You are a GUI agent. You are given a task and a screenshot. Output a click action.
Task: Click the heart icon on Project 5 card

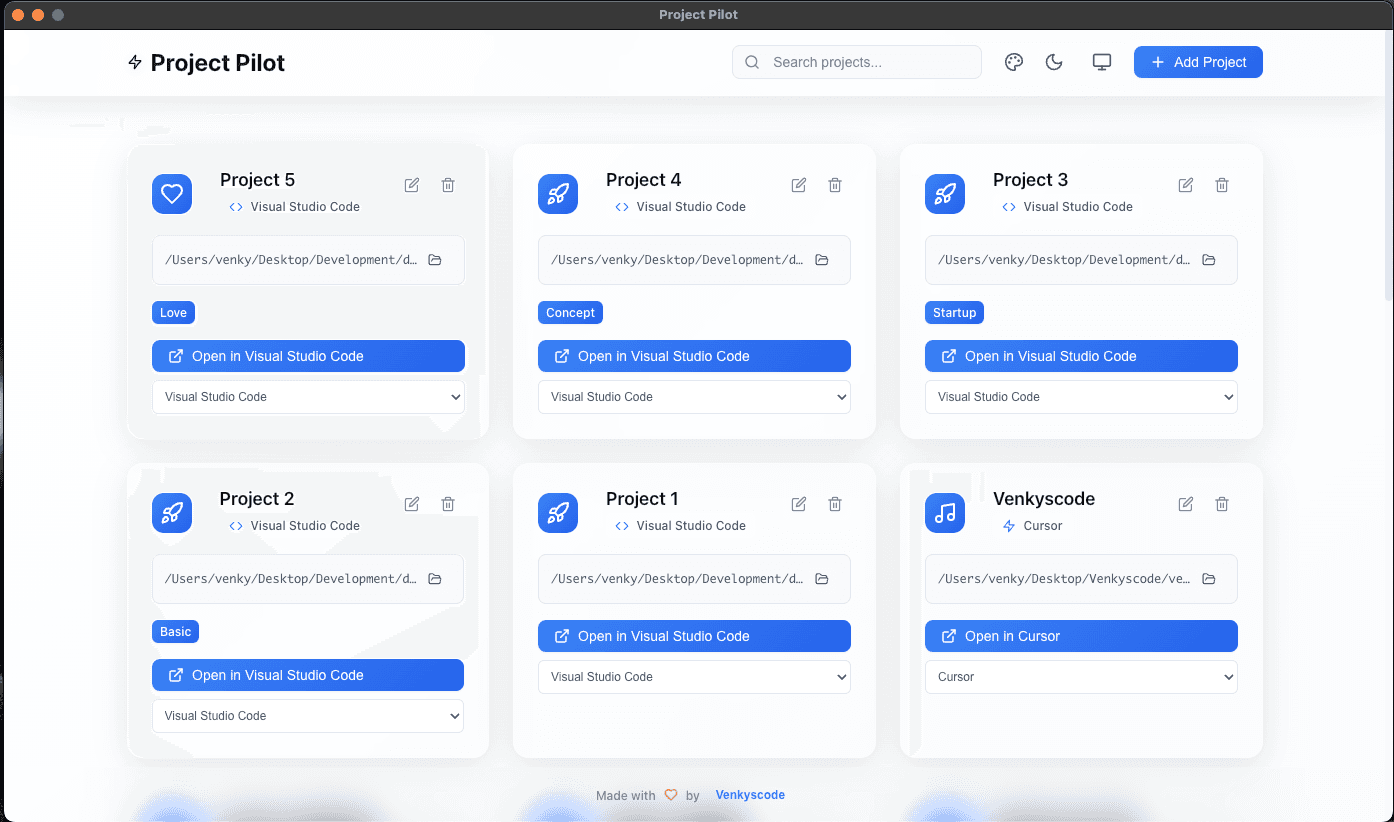pos(171,194)
